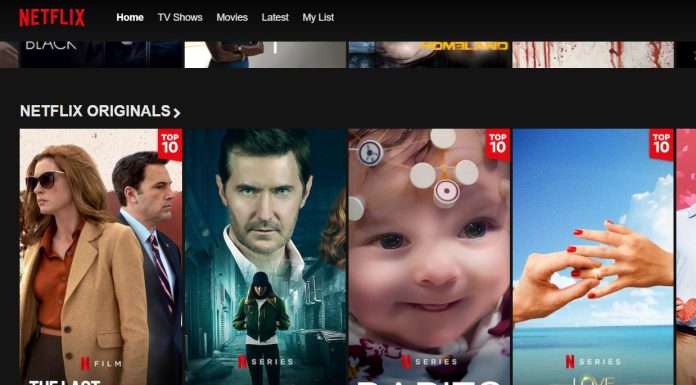Open the Movies section
The image size is (696, 385).
232,17
